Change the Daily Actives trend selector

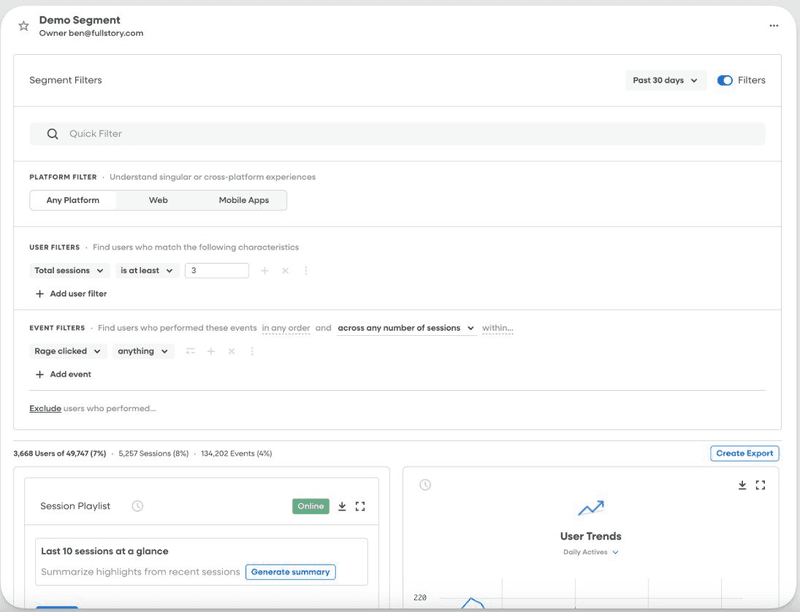(591, 552)
